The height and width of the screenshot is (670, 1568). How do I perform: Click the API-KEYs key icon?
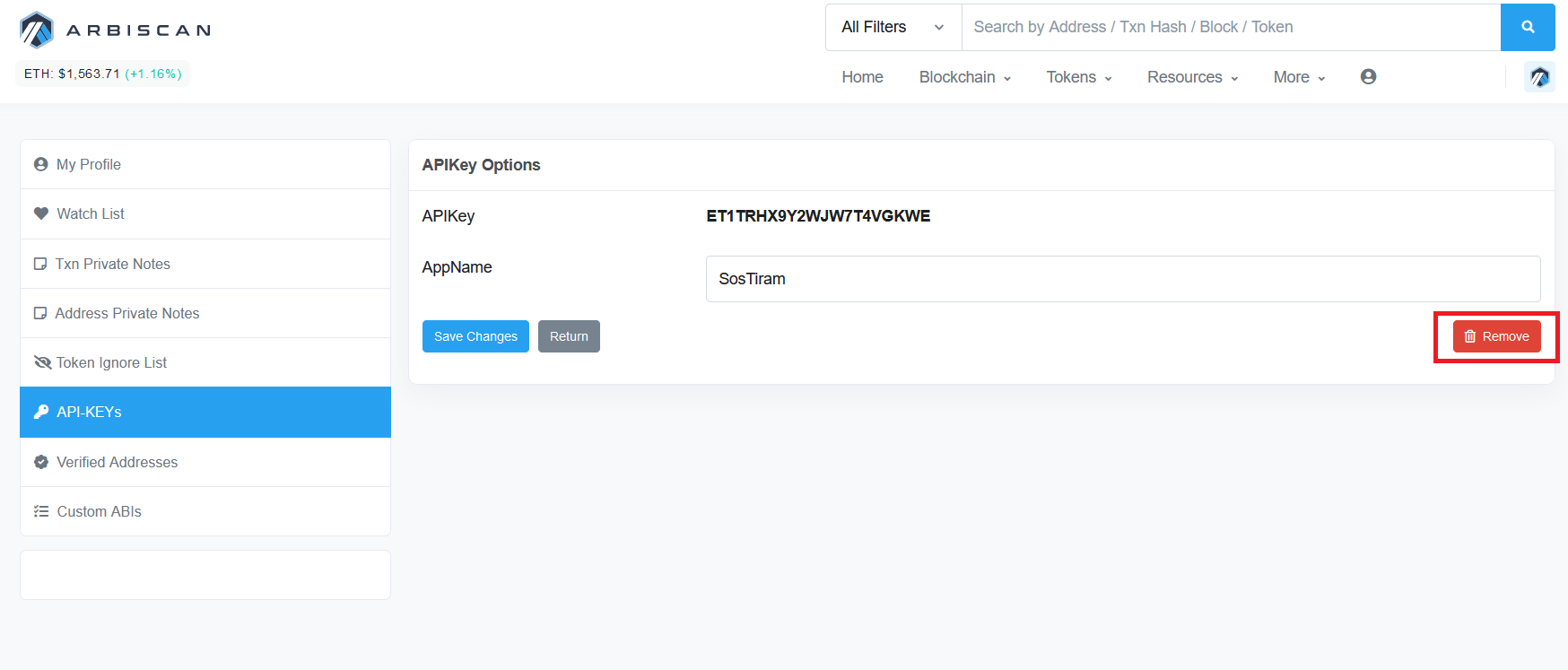tap(41, 412)
